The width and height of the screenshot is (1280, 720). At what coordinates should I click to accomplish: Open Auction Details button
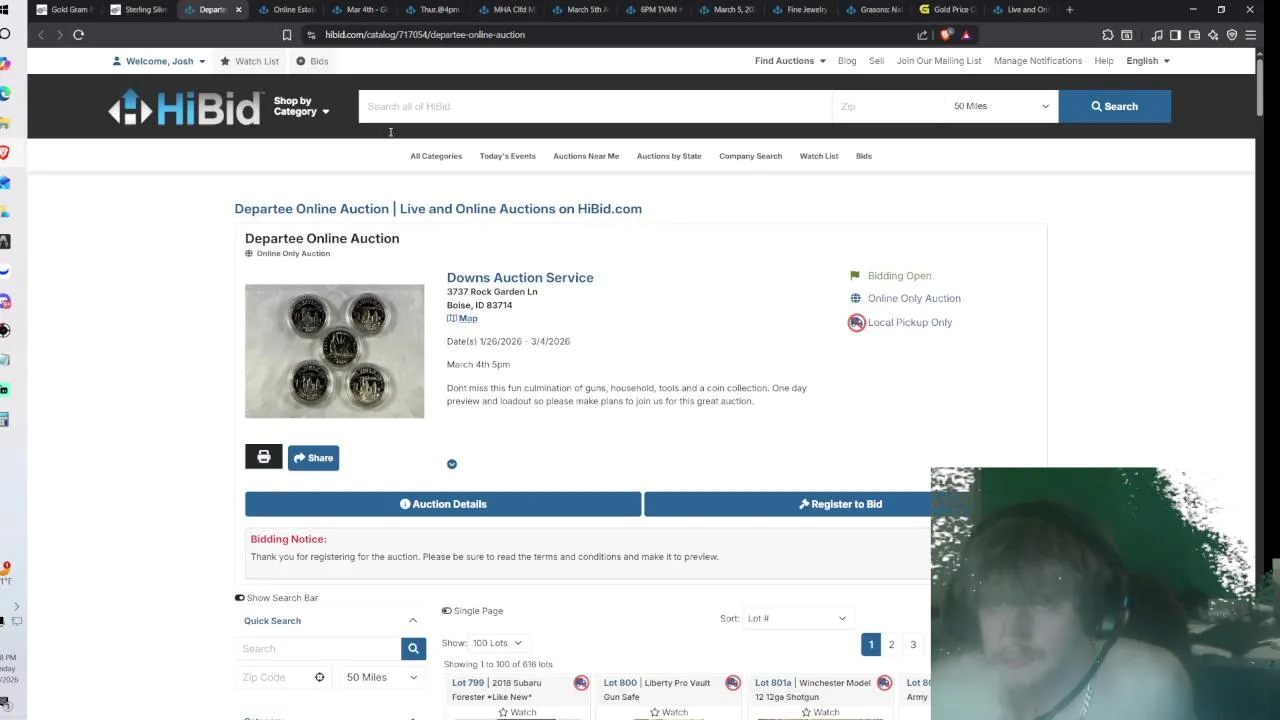point(443,504)
